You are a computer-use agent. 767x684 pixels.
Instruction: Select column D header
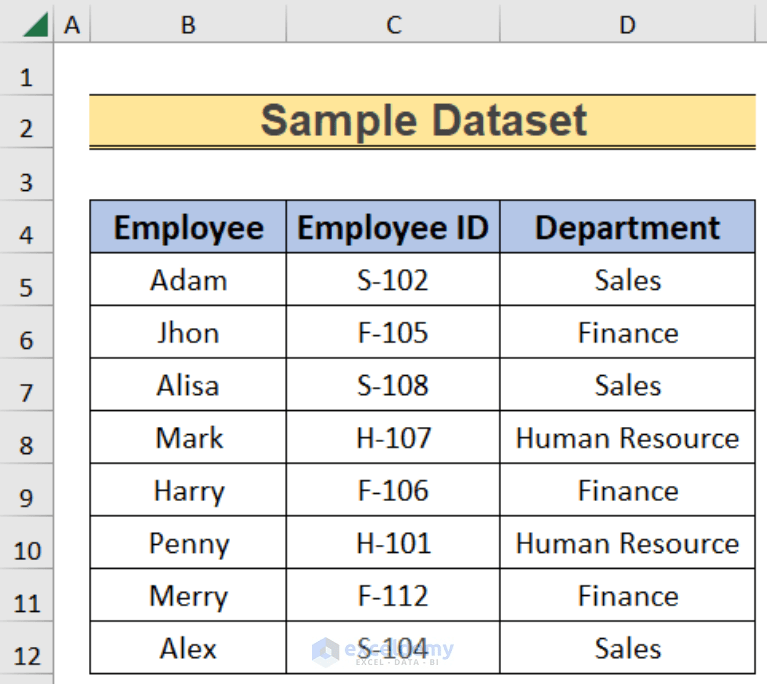[628, 24]
